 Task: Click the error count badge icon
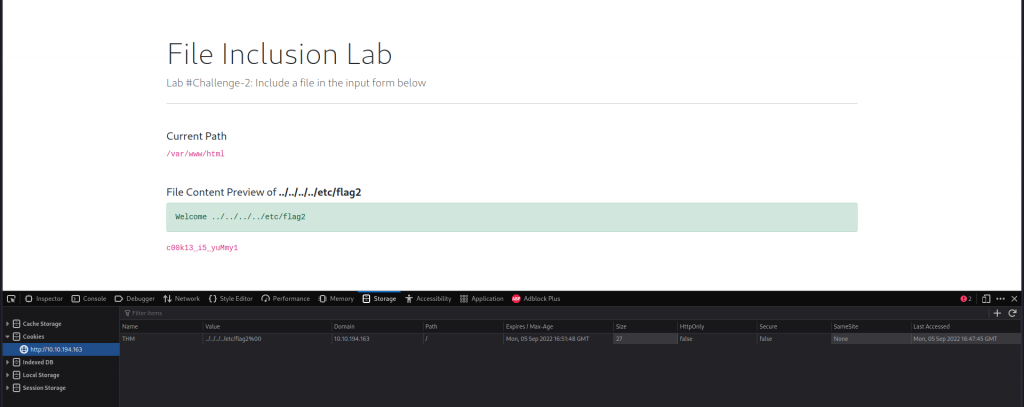[966, 298]
